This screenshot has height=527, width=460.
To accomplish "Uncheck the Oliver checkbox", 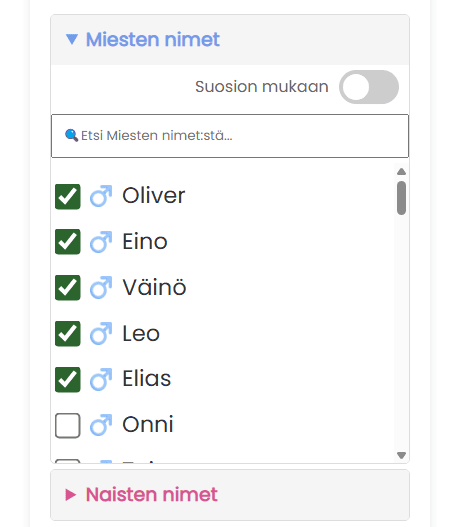I will click(68, 197).
